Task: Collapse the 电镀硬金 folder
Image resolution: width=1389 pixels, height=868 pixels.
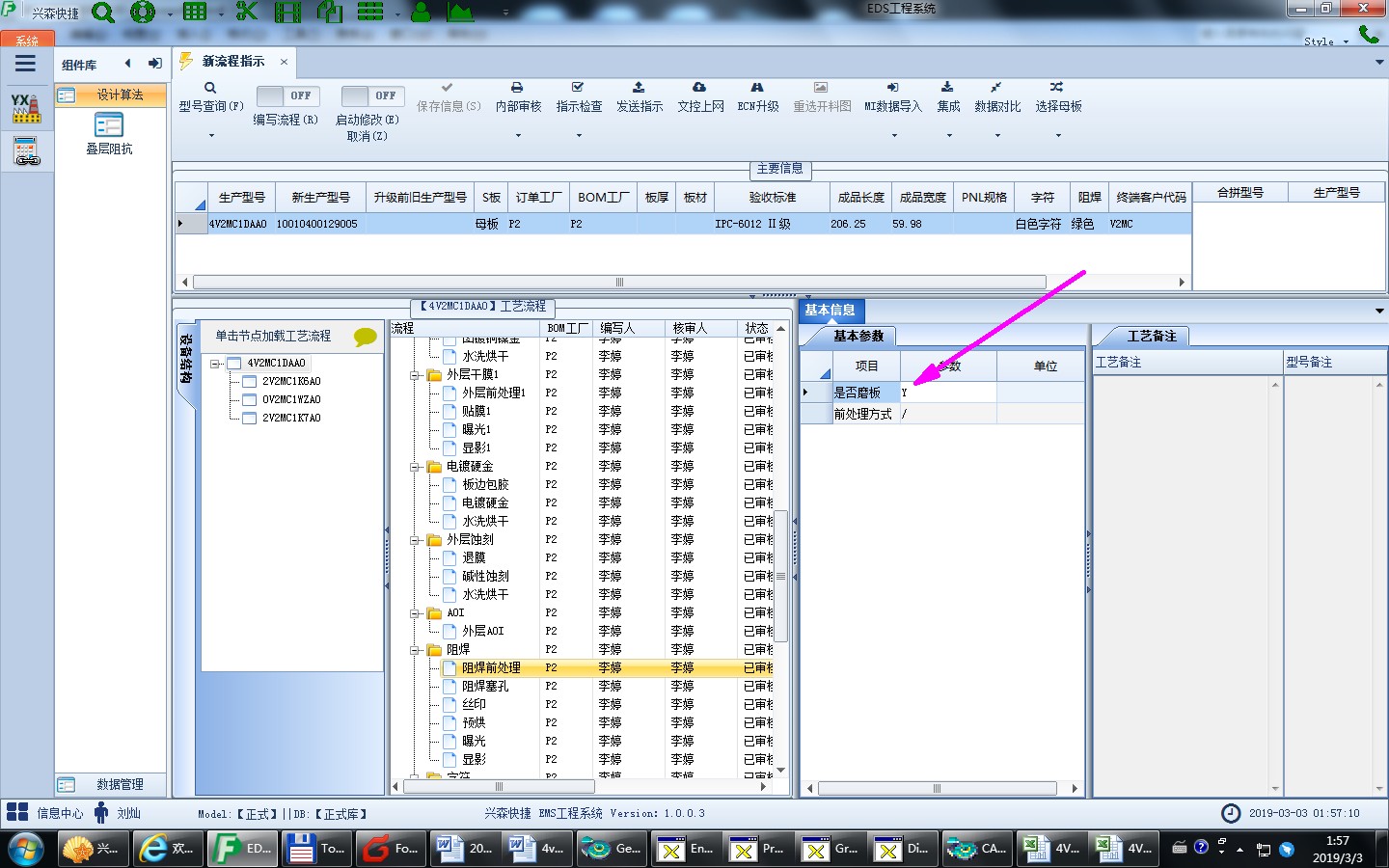Action: (415, 467)
